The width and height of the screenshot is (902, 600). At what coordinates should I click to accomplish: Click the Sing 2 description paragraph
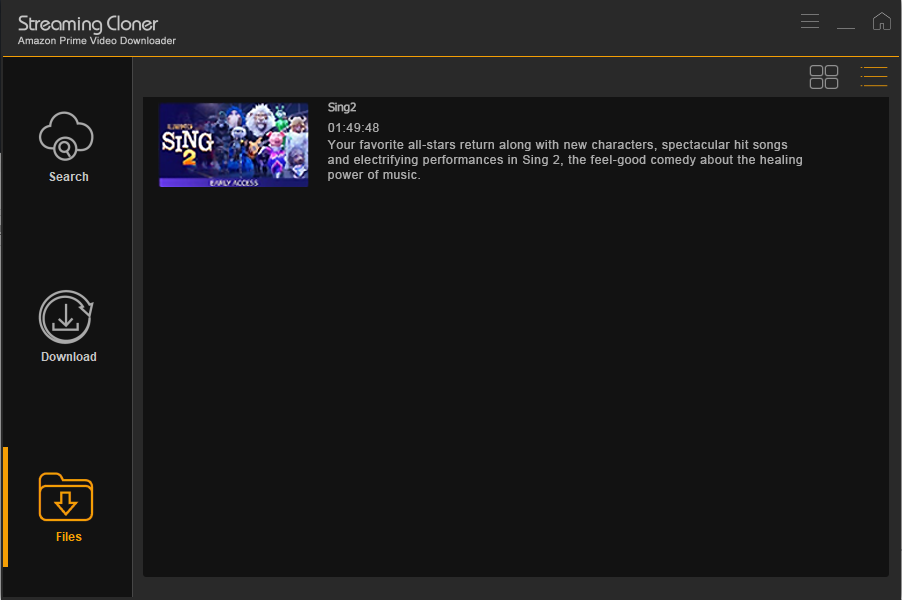(x=565, y=160)
